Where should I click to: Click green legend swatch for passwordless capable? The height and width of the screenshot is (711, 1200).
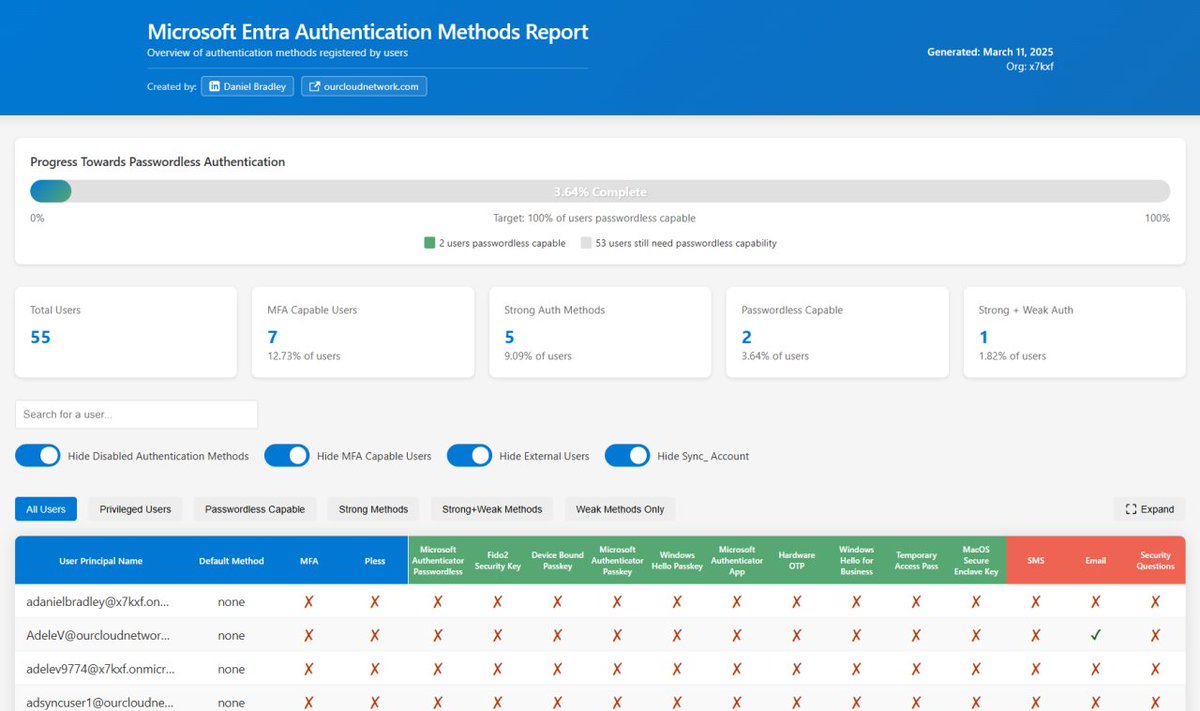point(429,243)
